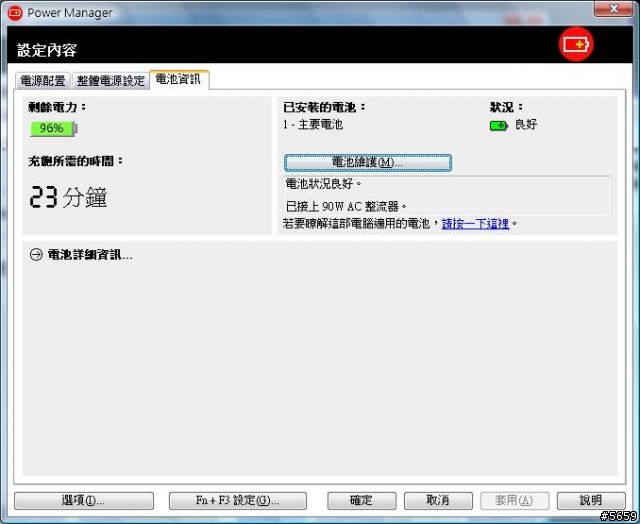
Task: Open the 整體電源設定 tab
Action: tap(111, 80)
